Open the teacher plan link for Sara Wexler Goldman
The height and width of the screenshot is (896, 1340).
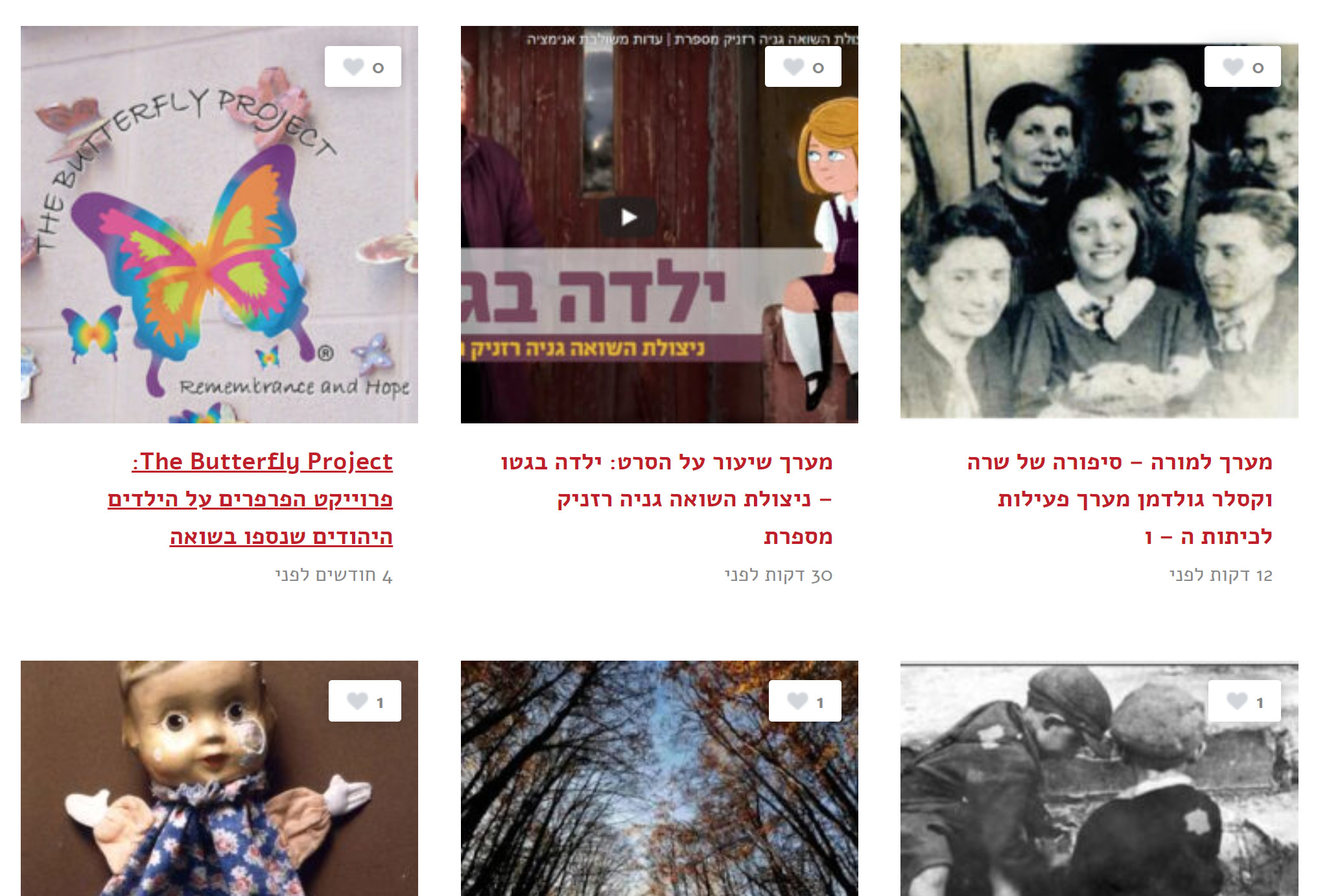[1120, 499]
